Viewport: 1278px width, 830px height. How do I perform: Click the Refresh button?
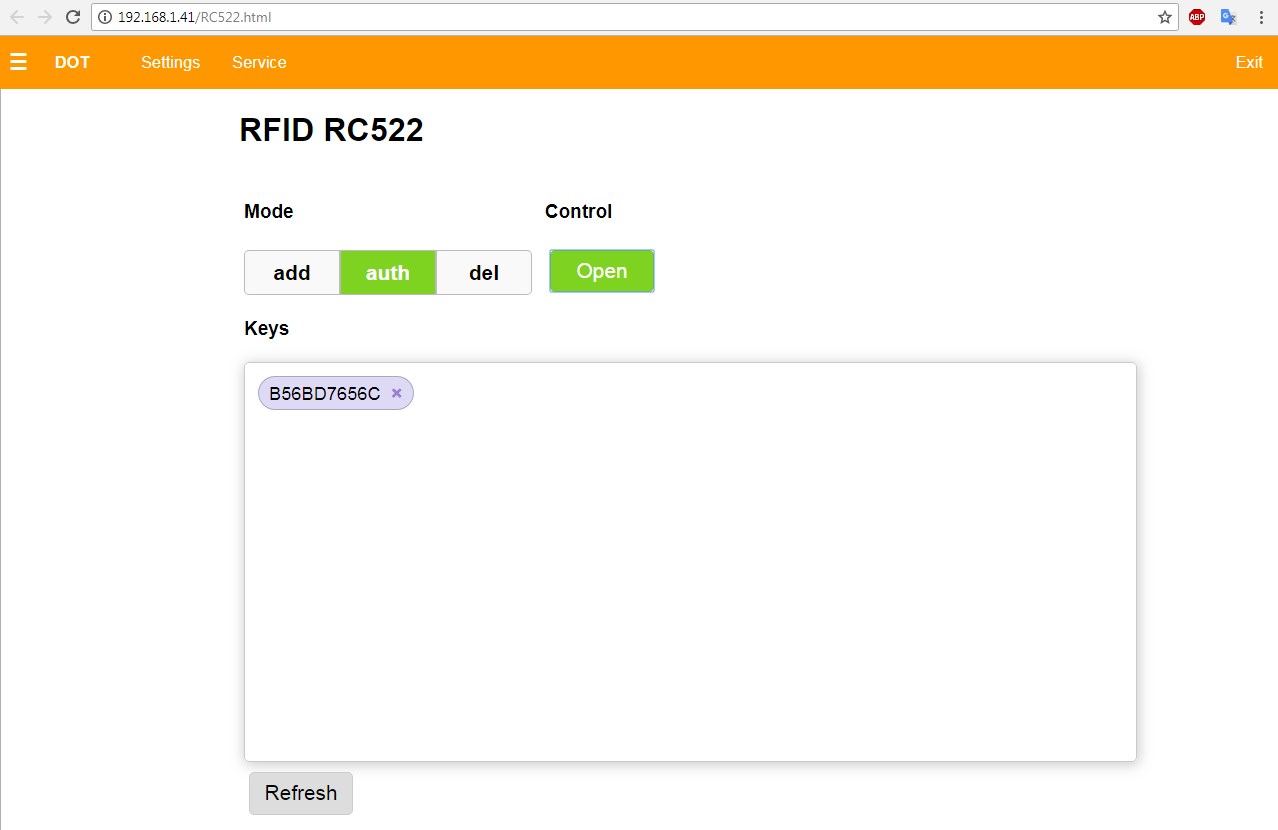tap(301, 793)
